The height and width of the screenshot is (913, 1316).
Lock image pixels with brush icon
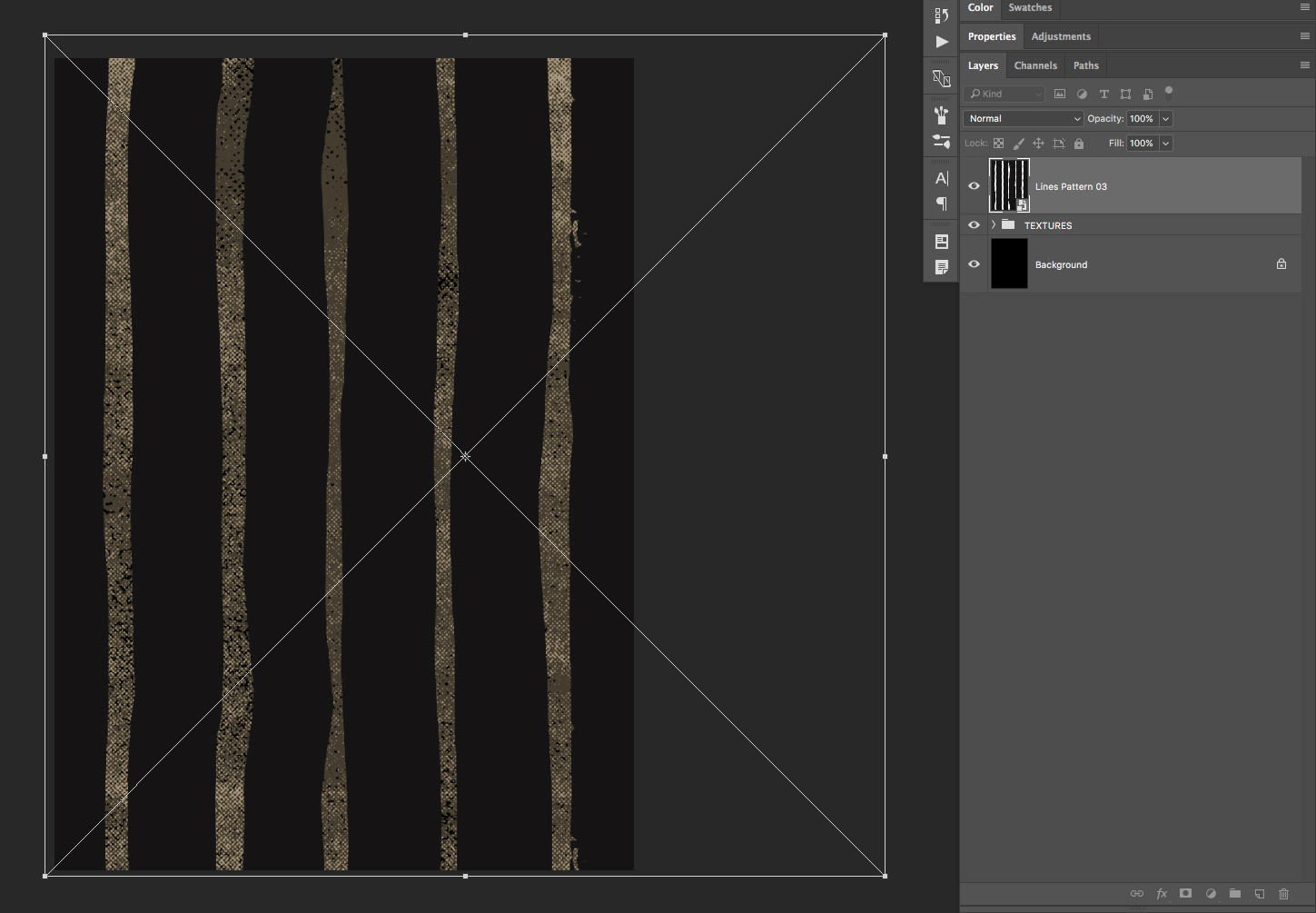click(1018, 144)
